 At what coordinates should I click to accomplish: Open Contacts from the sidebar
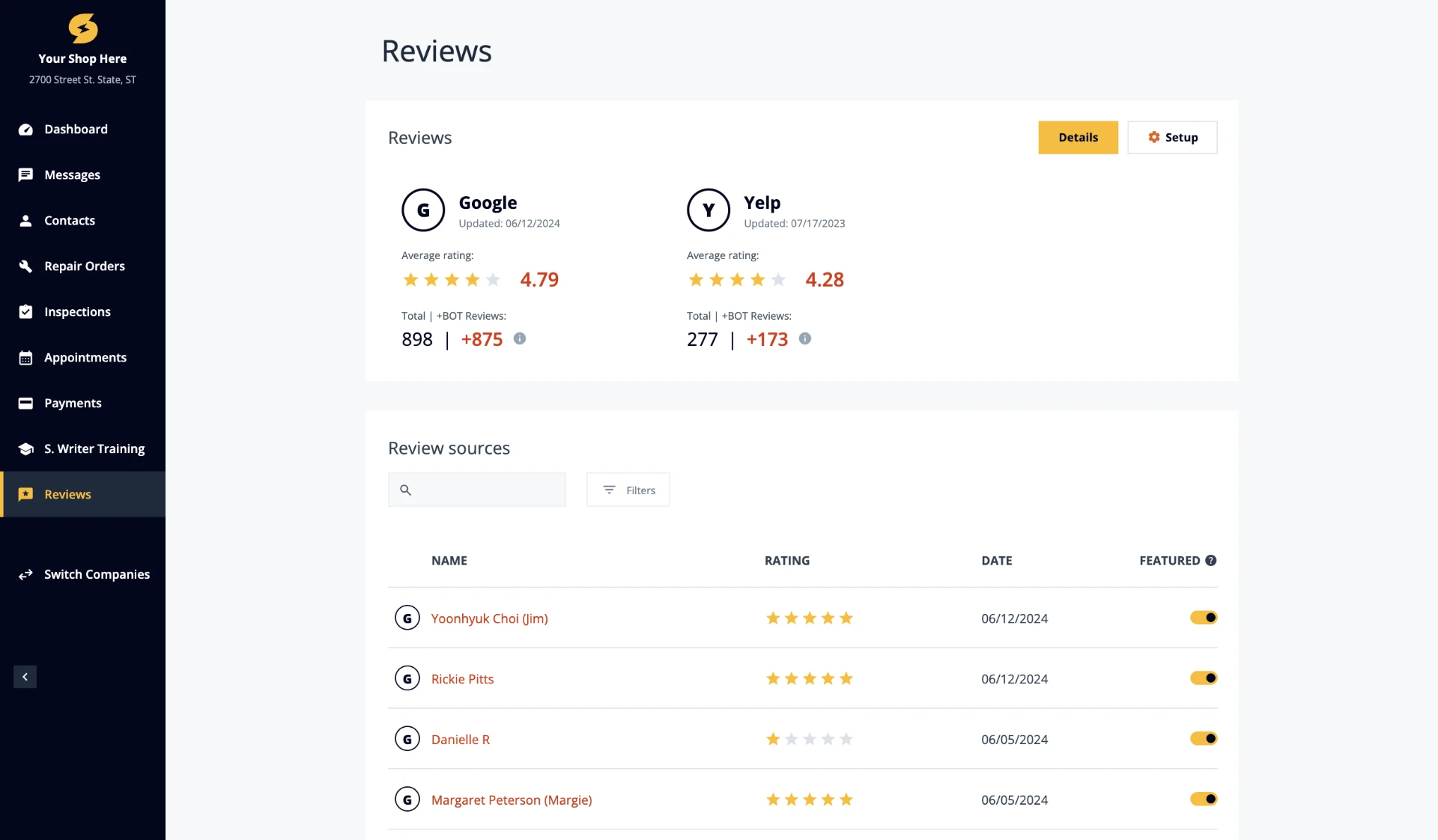[x=82, y=221]
